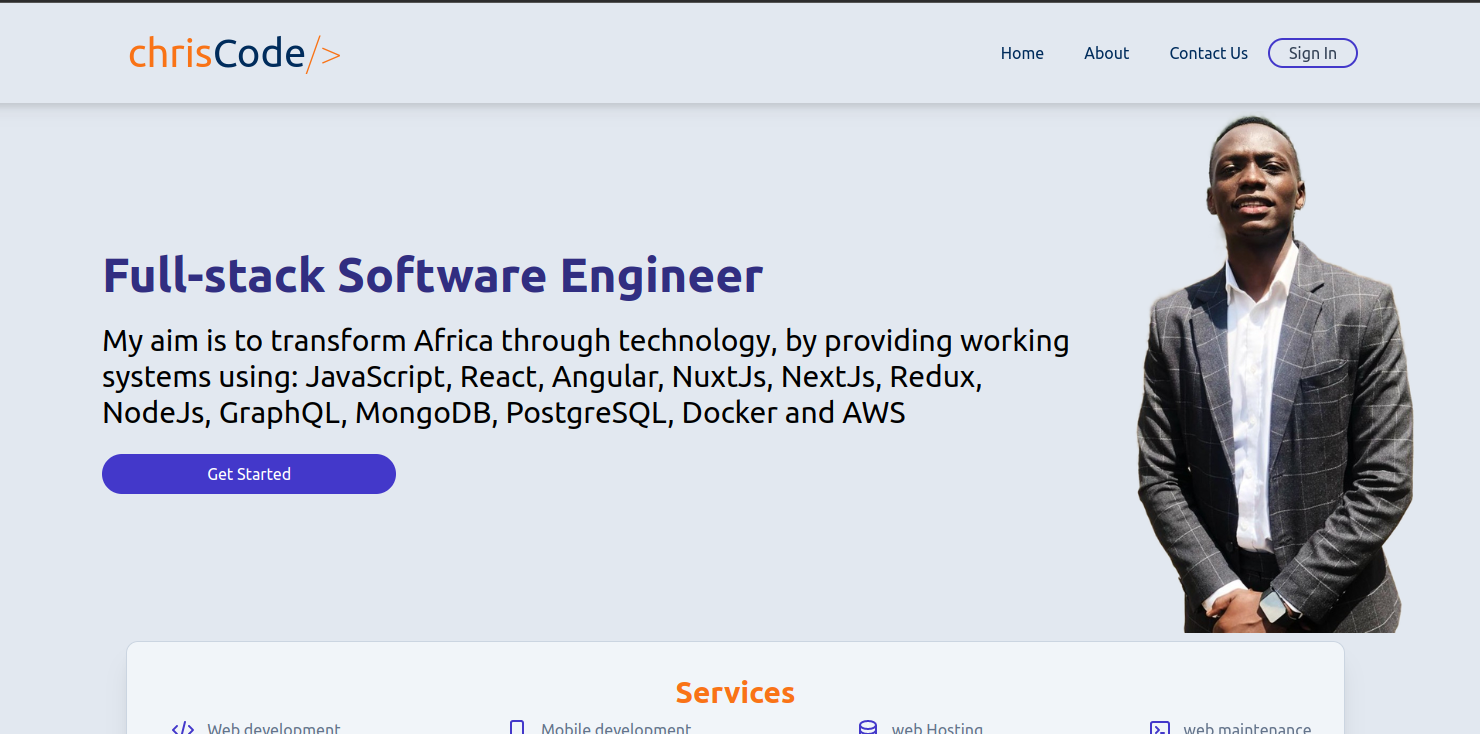
Task: Click the Get Started button
Action: coord(249,474)
